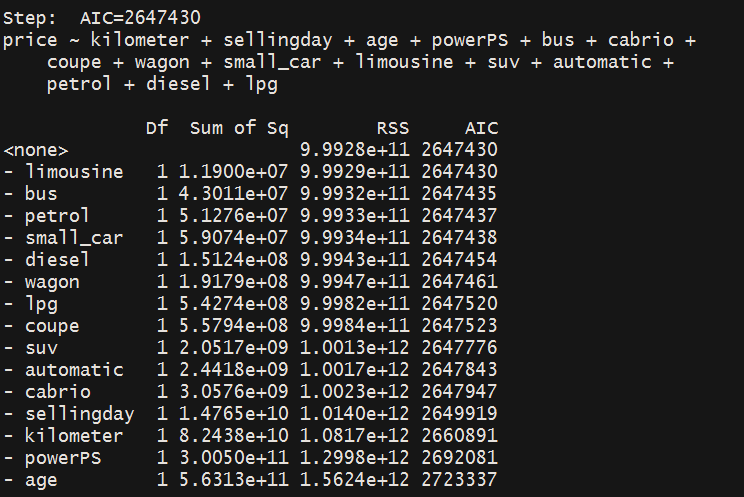Click the '- wagon' row label
Viewport: 744px width, 497px height.
pyautogui.click(x=42, y=282)
